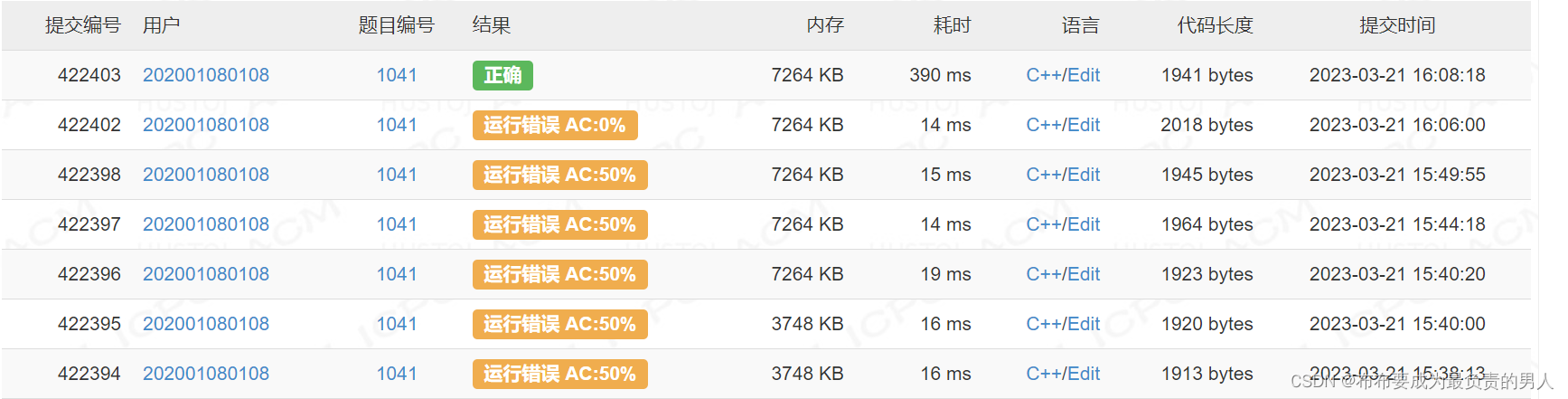Open user link for submission 422403

point(206,75)
